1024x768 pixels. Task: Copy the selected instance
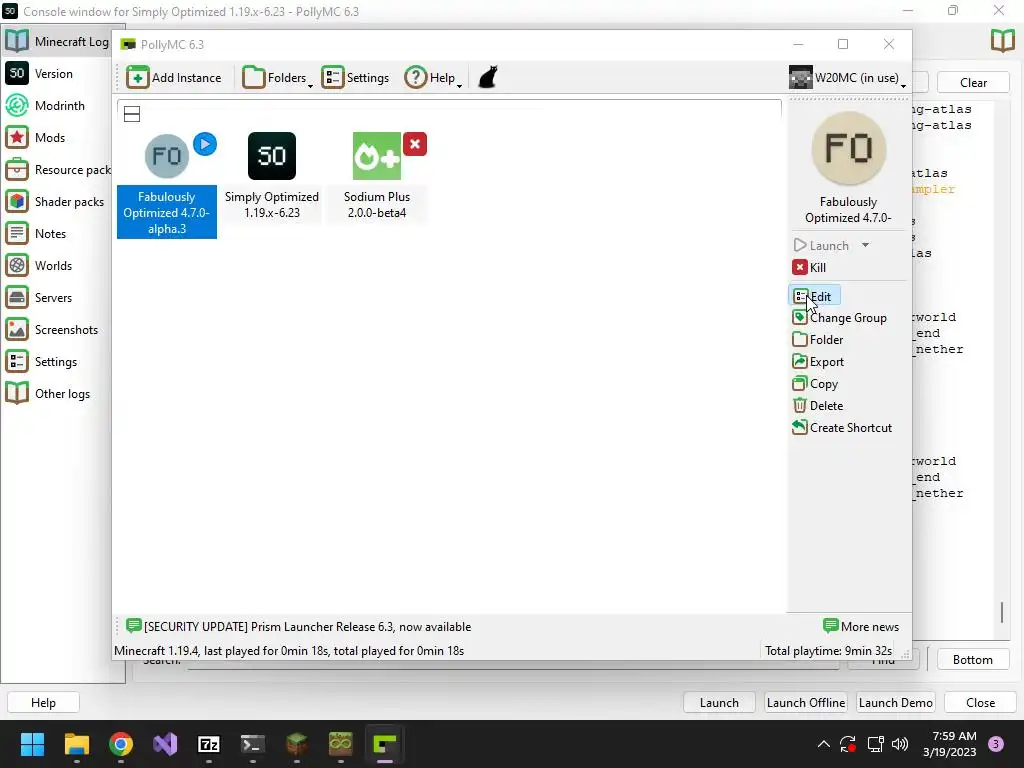point(815,384)
